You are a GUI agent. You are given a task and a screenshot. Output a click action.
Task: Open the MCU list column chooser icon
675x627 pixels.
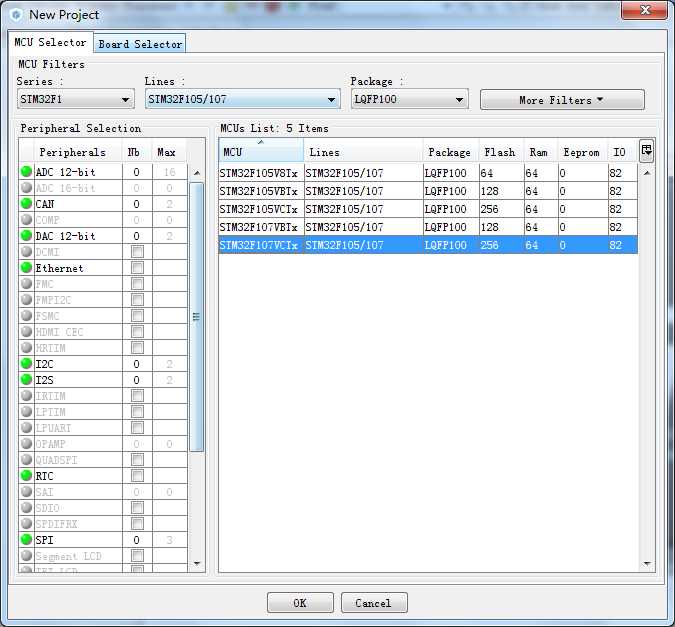click(647, 151)
